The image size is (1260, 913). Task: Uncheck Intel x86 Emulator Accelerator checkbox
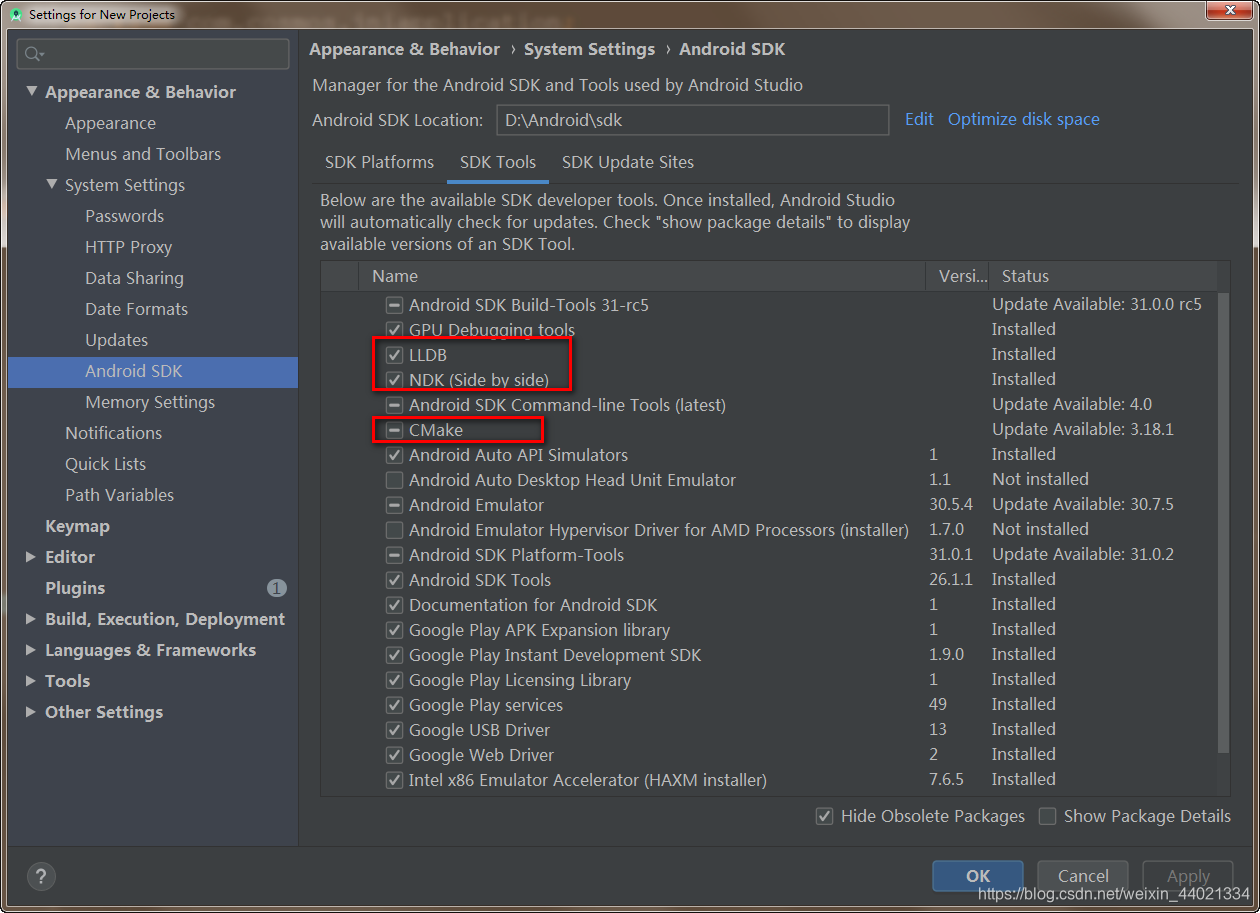(x=394, y=780)
